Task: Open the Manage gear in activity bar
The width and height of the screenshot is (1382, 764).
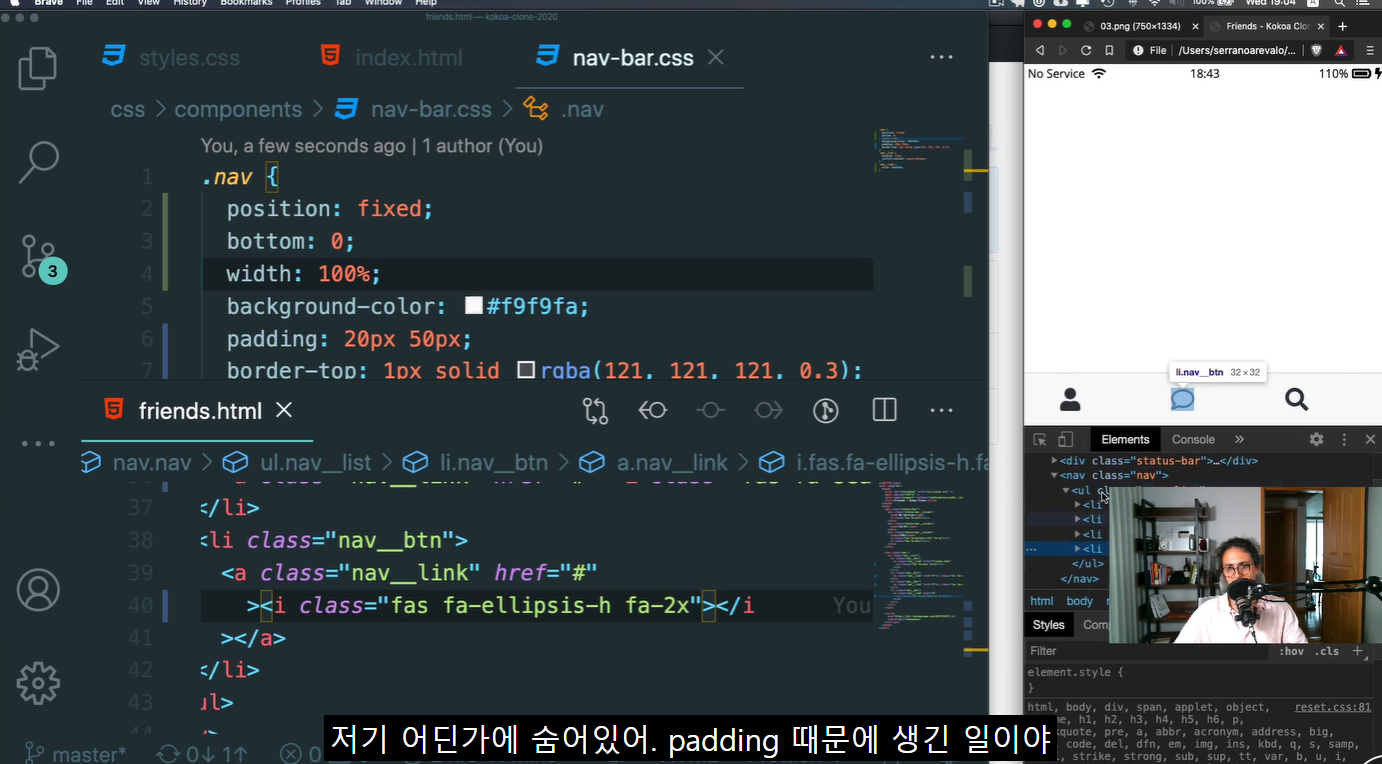Action: 38,683
